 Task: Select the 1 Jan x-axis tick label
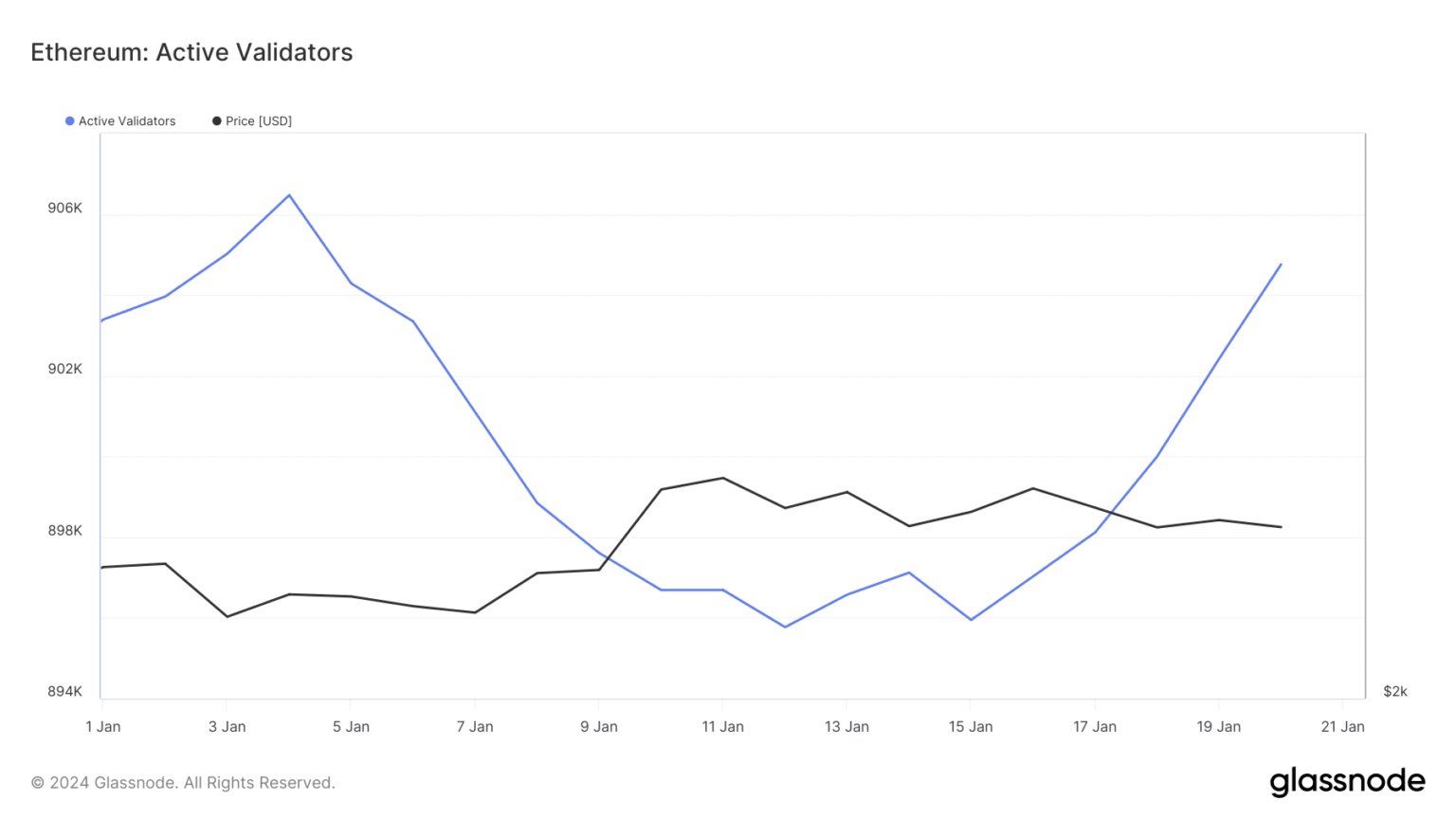coord(102,727)
